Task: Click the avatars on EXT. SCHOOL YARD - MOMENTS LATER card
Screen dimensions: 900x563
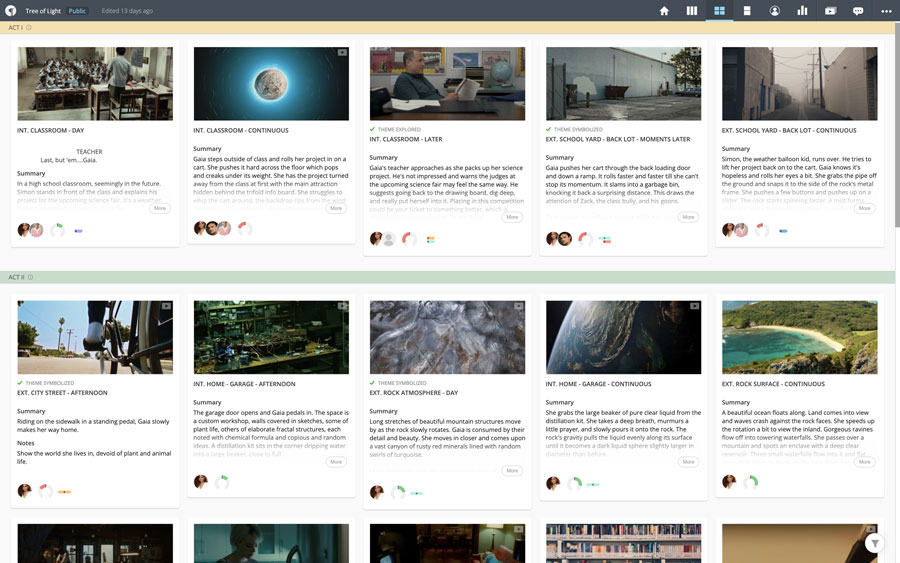Action: click(559, 239)
